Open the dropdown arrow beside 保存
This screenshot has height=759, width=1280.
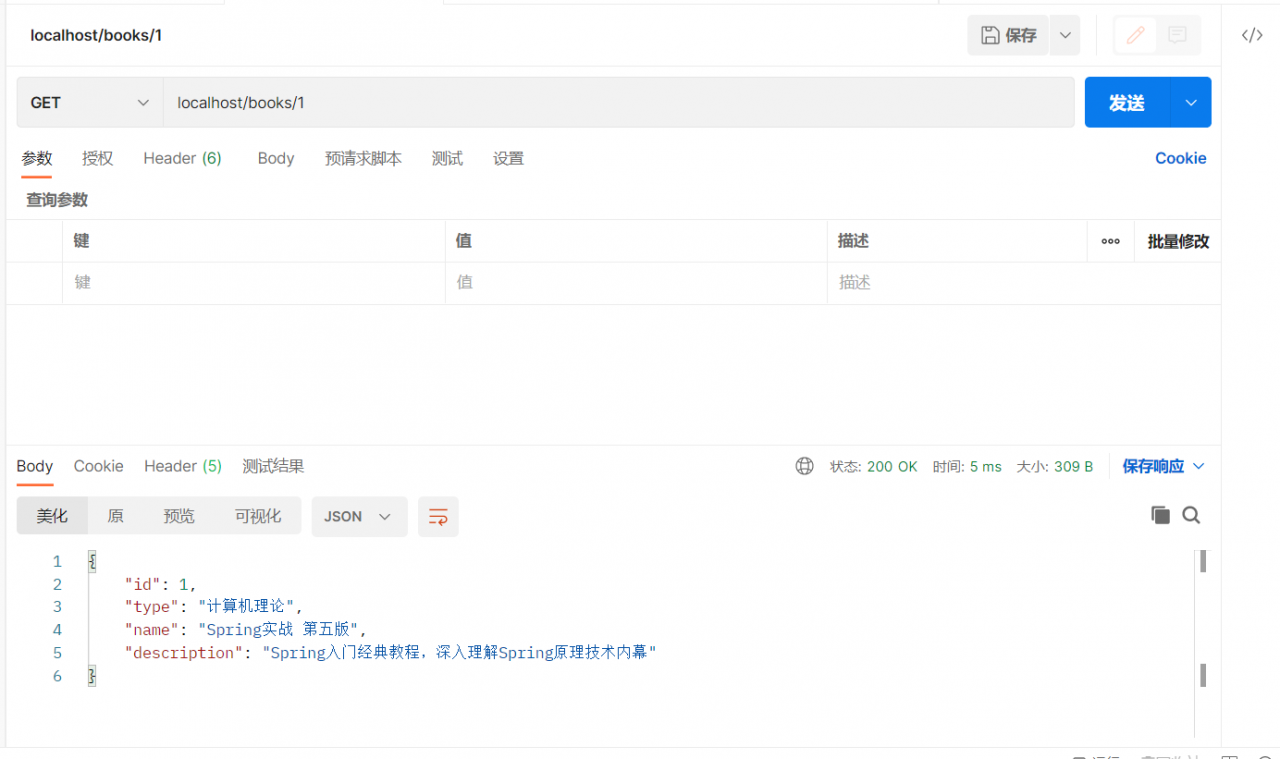1065,35
